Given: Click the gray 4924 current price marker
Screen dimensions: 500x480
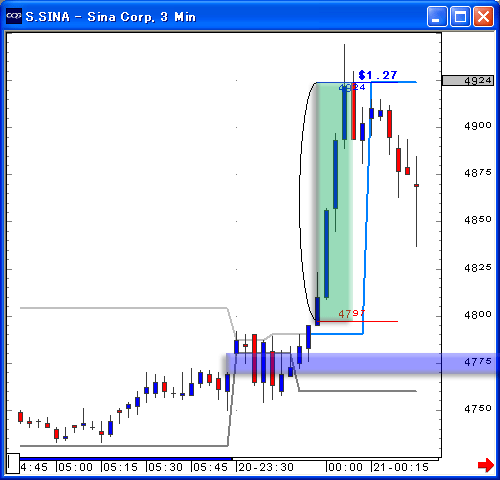Looking at the screenshot, I should click(468, 80).
